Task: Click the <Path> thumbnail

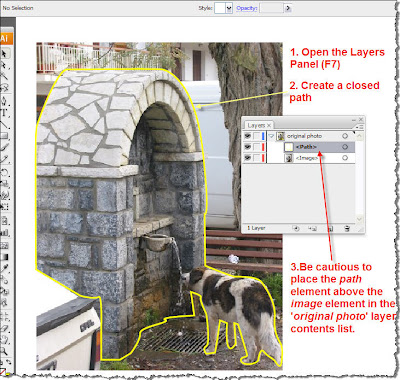Action: (289, 147)
